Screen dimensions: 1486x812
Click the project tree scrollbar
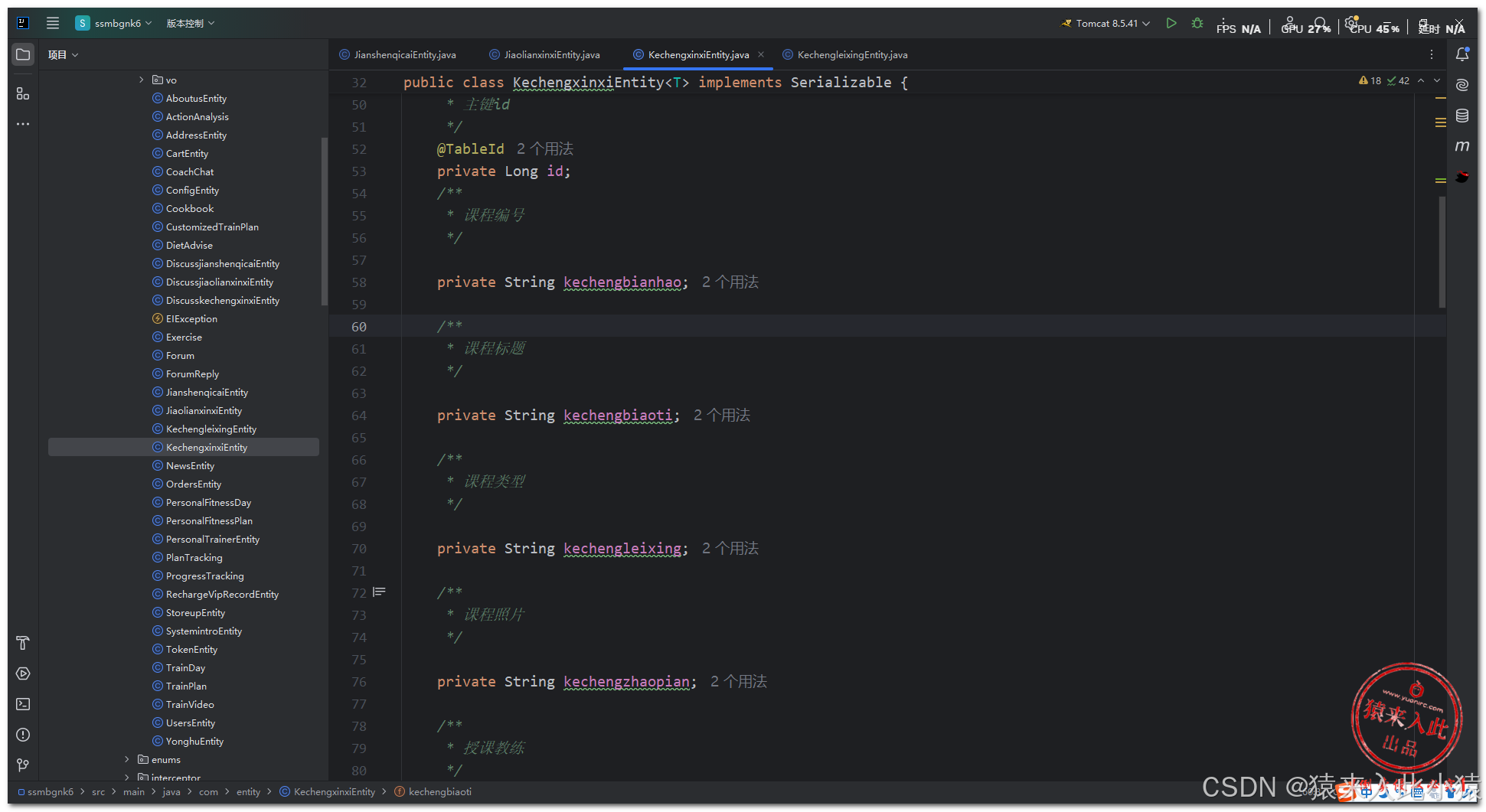pos(325,222)
